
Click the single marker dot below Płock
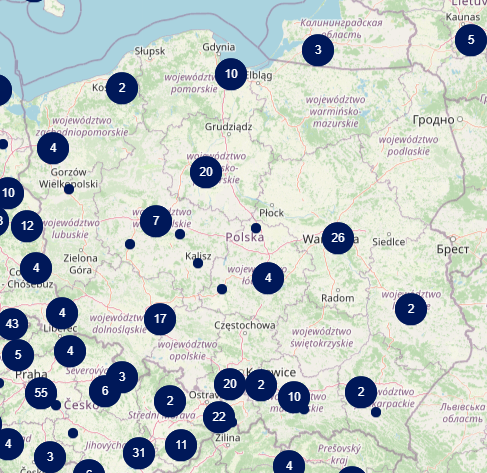point(256,228)
